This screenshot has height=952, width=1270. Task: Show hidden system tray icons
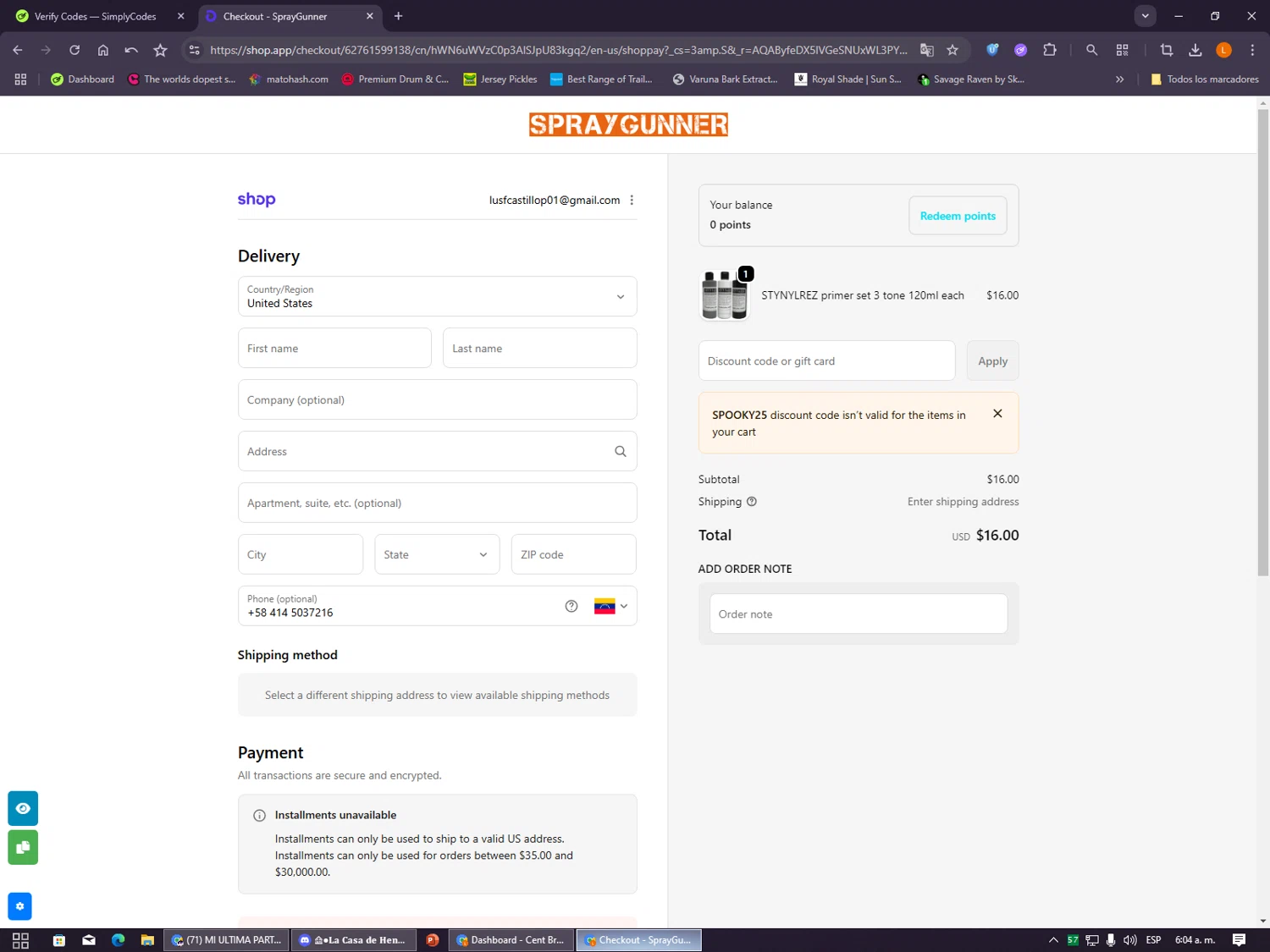coord(1053,940)
